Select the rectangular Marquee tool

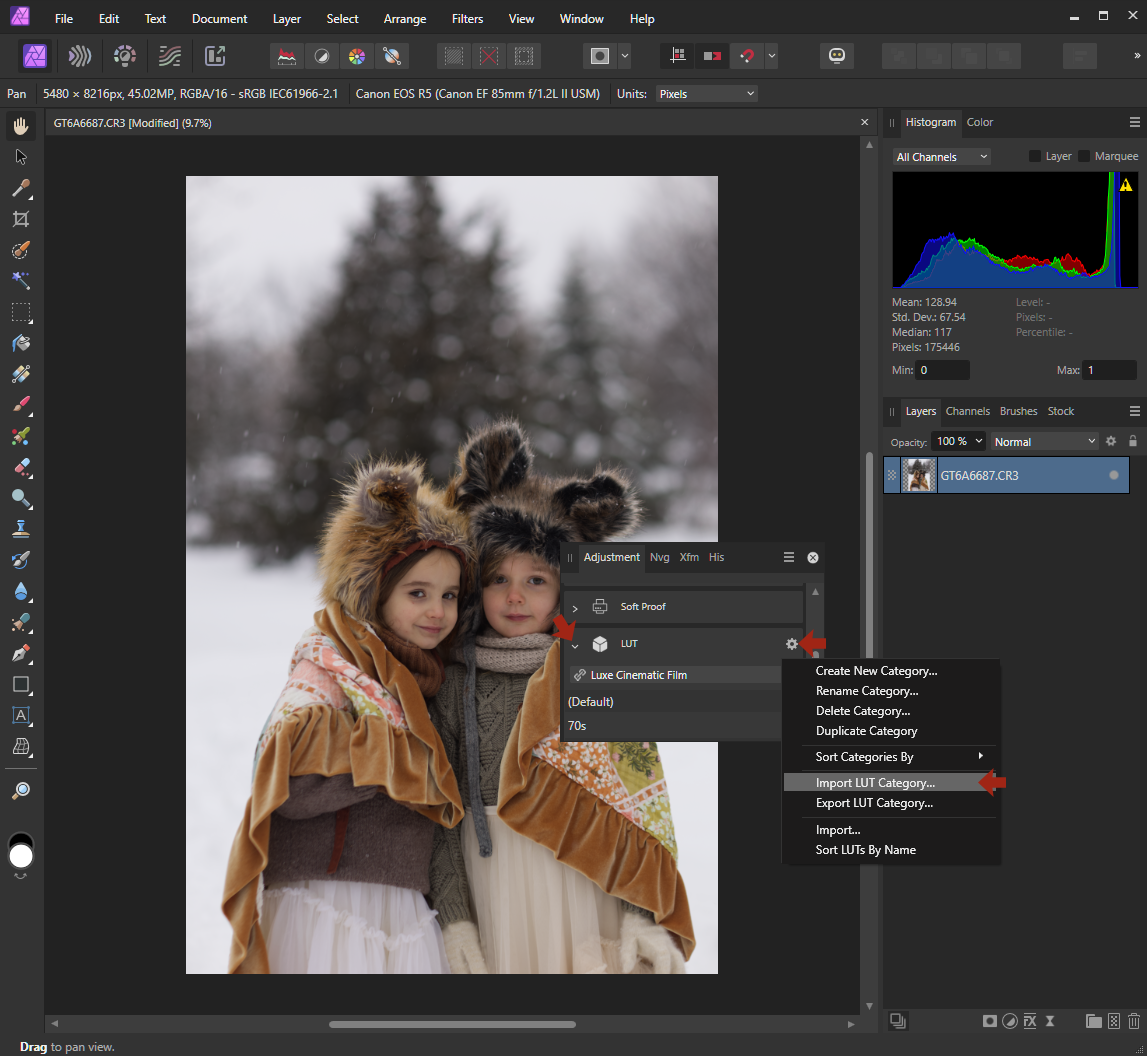(21, 312)
